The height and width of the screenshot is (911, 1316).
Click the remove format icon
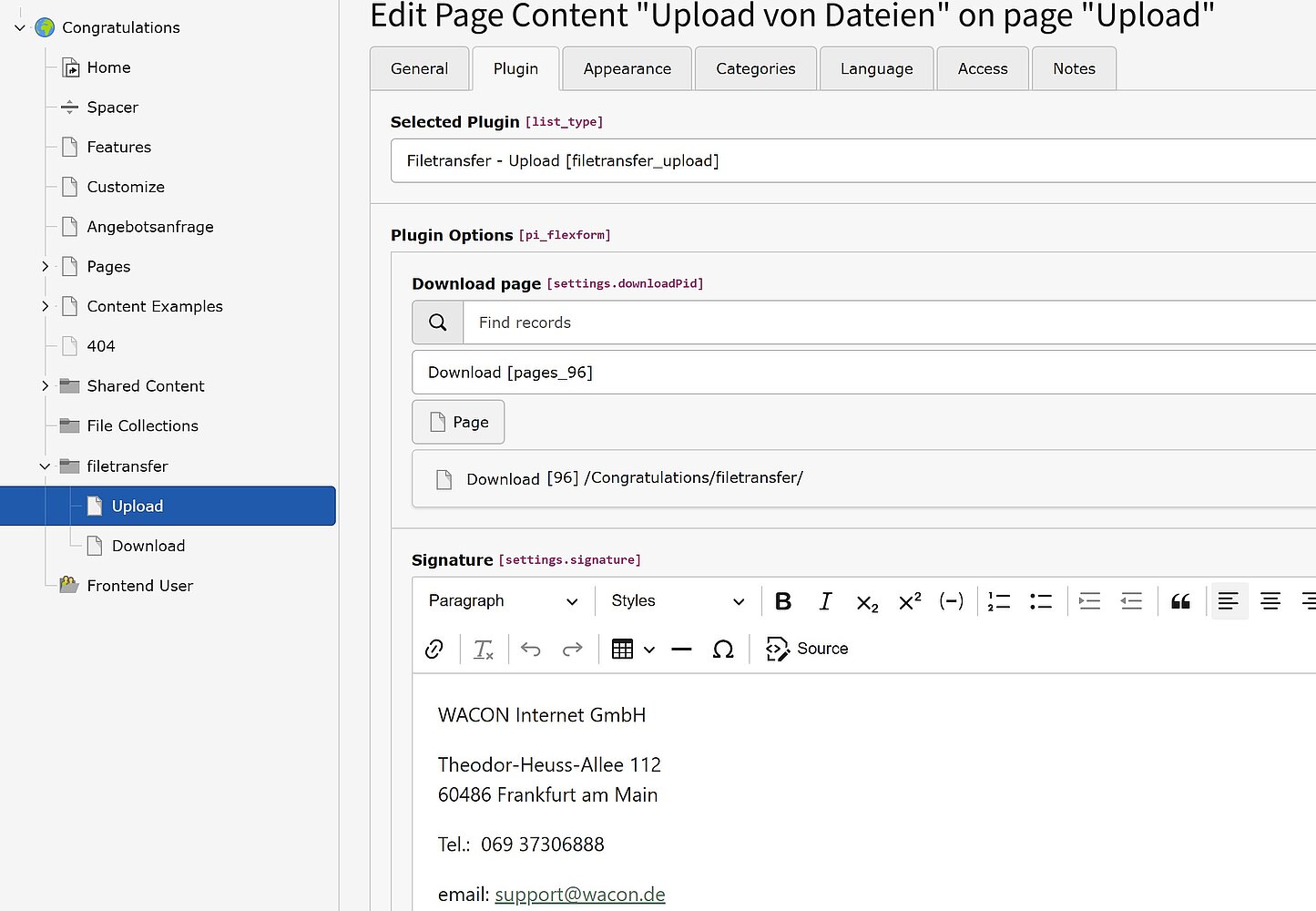pyautogui.click(x=483, y=649)
